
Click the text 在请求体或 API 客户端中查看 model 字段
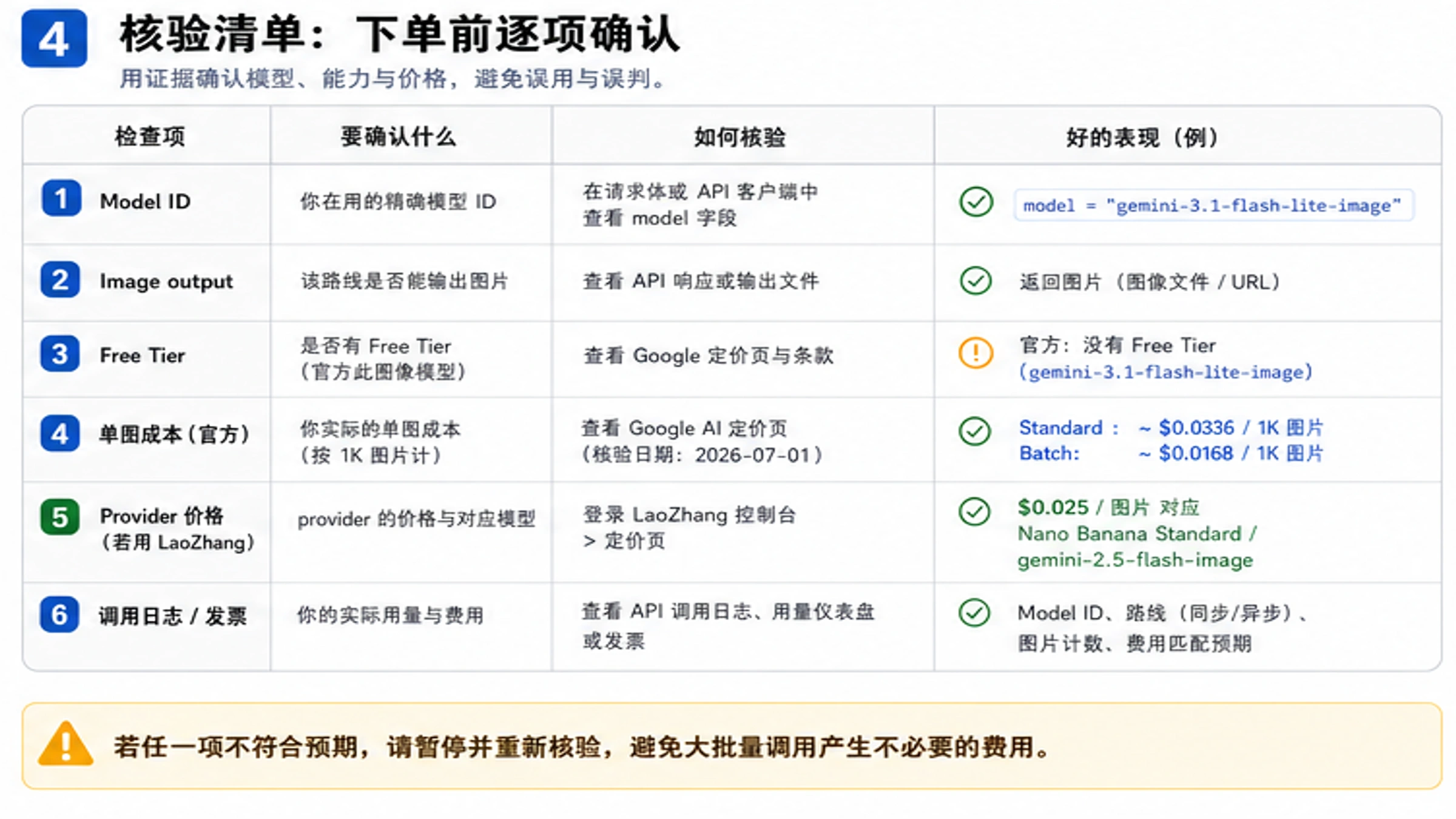pyautogui.click(x=701, y=204)
